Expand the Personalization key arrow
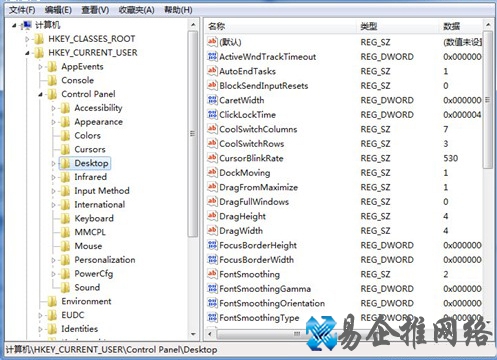The width and height of the screenshot is (497, 360). click(x=53, y=260)
